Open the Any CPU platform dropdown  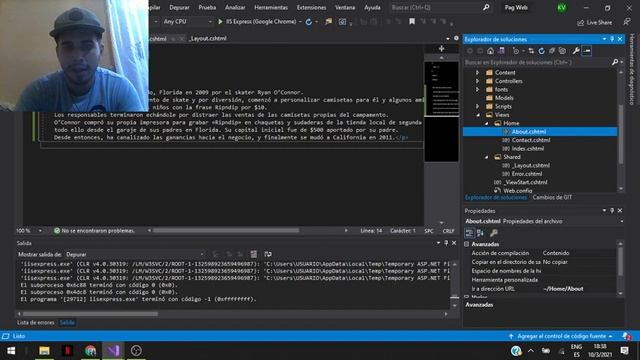pos(187,22)
